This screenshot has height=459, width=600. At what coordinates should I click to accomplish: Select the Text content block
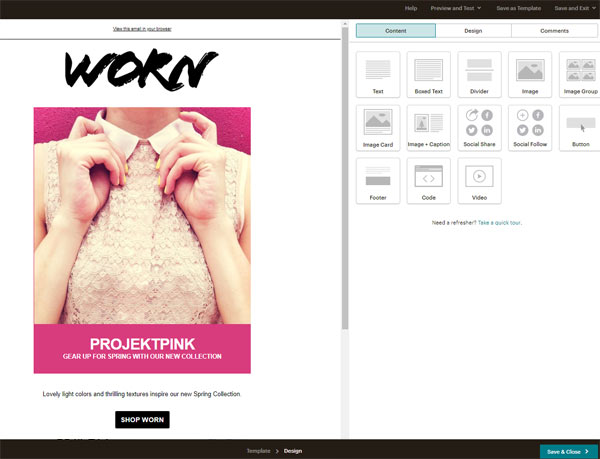click(x=378, y=74)
